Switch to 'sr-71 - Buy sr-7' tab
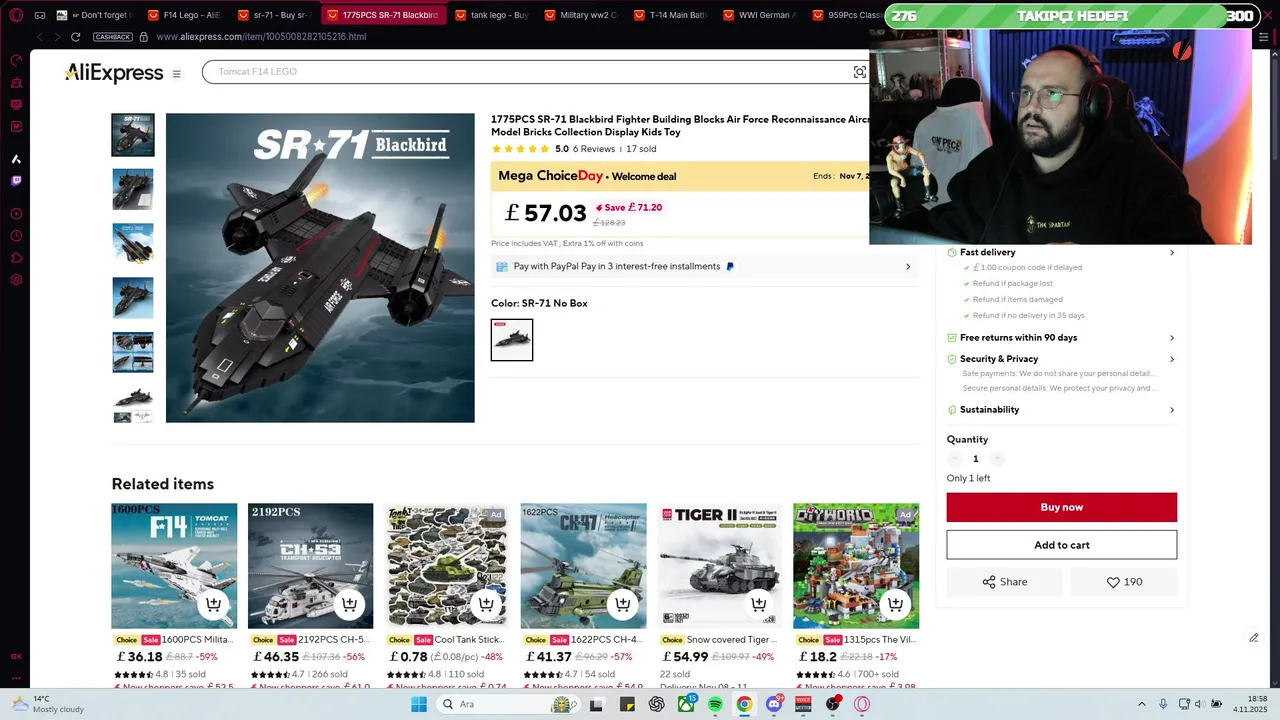The width and height of the screenshot is (1280, 720). click(x=275, y=15)
